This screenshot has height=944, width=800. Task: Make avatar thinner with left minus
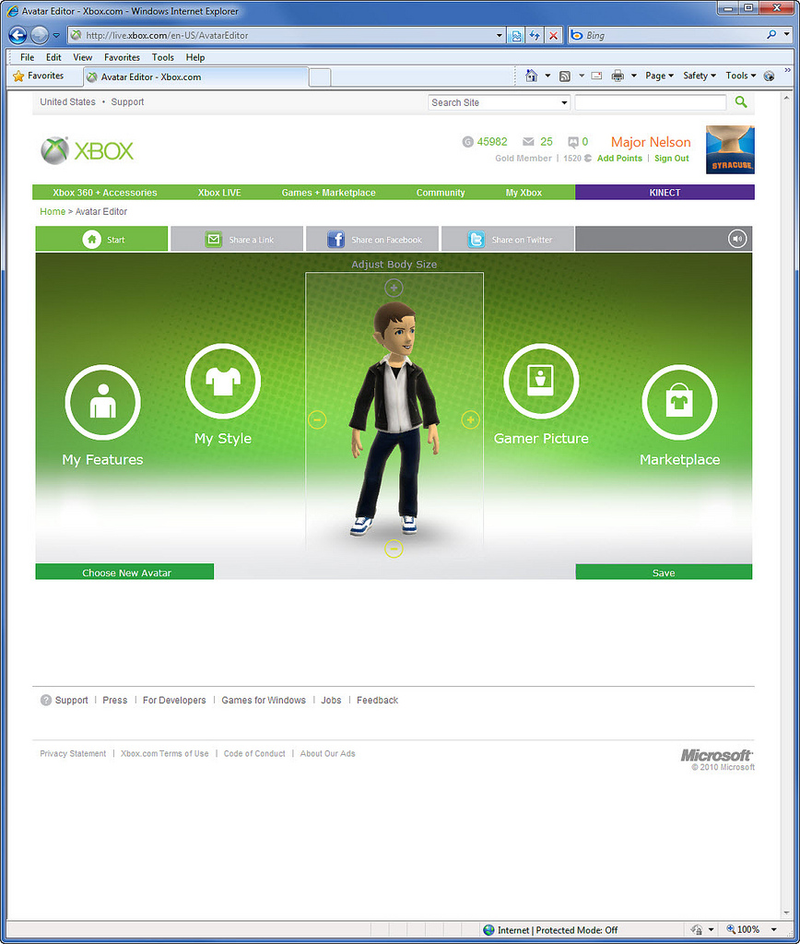317,420
